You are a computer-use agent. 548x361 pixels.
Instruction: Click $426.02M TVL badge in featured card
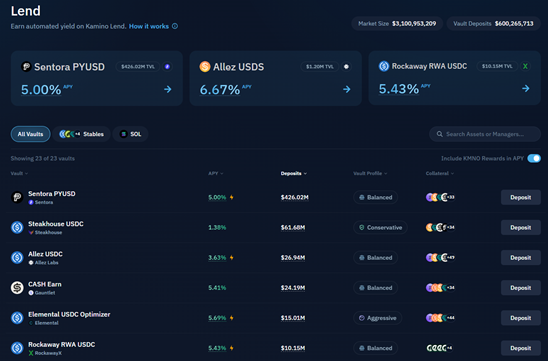pos(138,66)
